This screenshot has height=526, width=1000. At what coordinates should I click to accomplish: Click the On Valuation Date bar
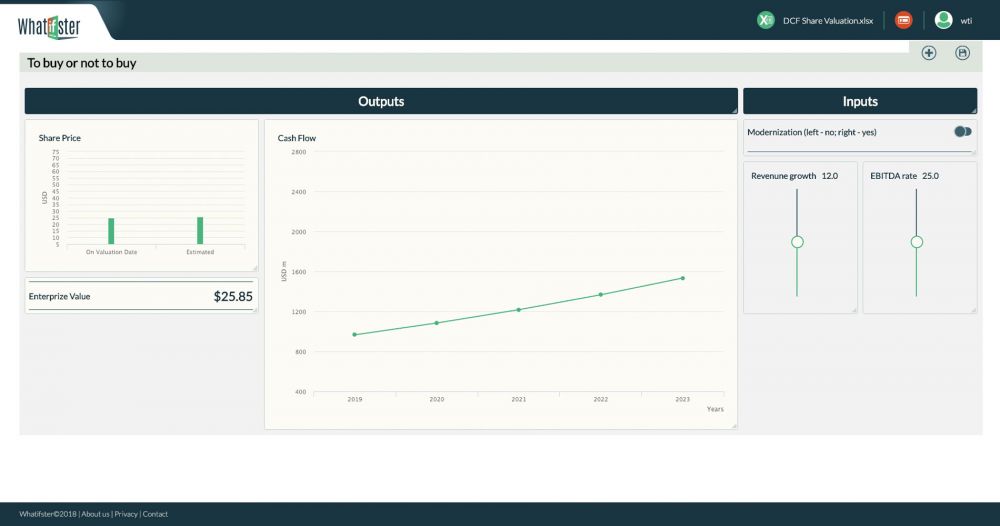[111, 231]
